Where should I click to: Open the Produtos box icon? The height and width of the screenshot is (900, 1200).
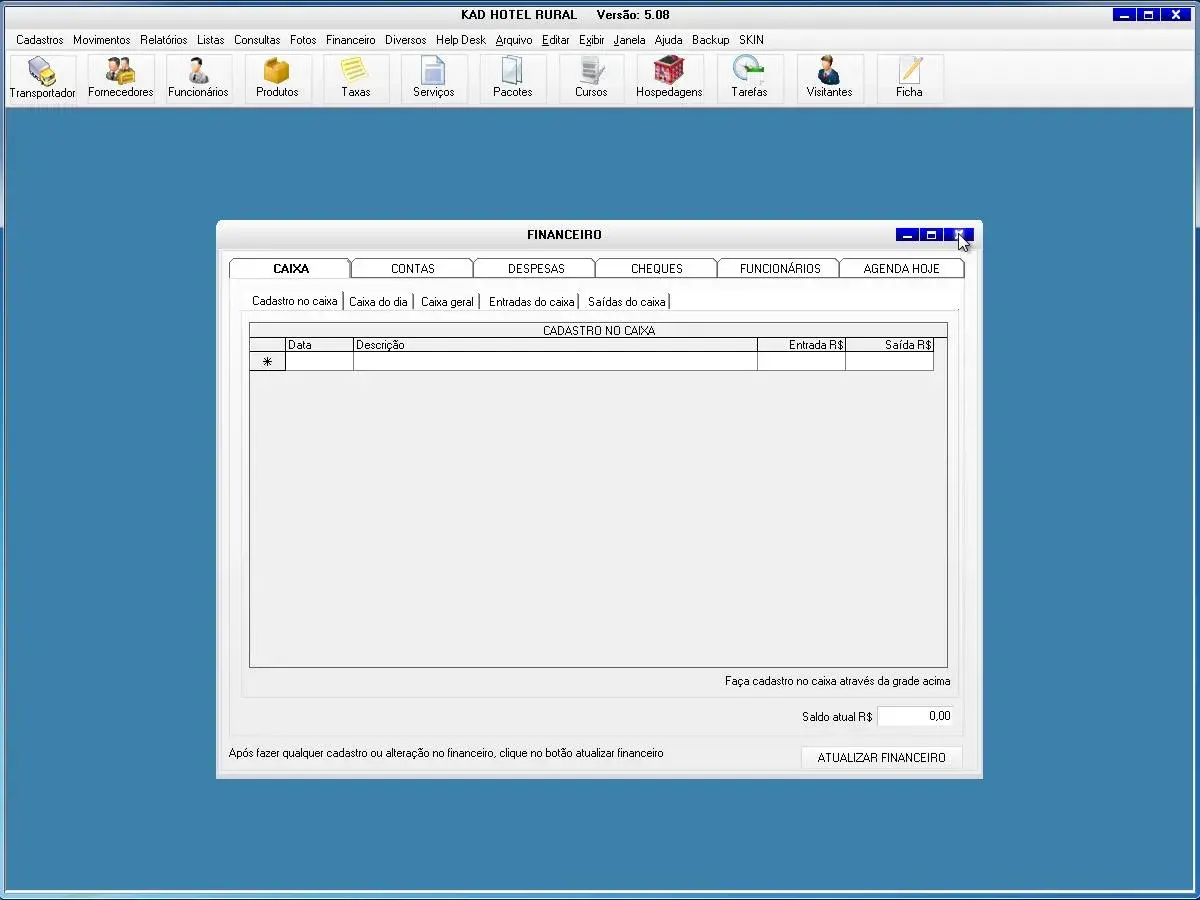(277, 79)
